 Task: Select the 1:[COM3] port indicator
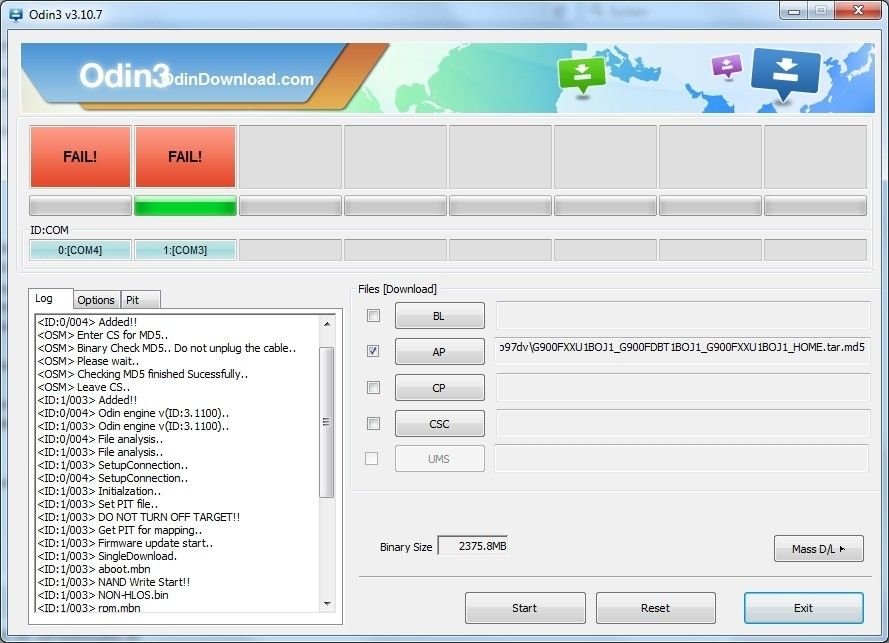(185, 250)
